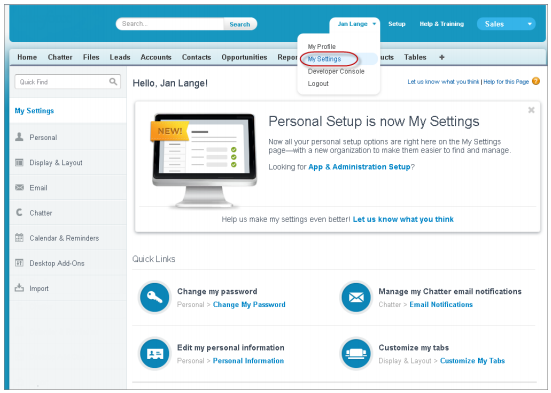The width and height of the screenshot is (551, 393).
Task: Follow the Change My Password link
Action: point(249,304)
